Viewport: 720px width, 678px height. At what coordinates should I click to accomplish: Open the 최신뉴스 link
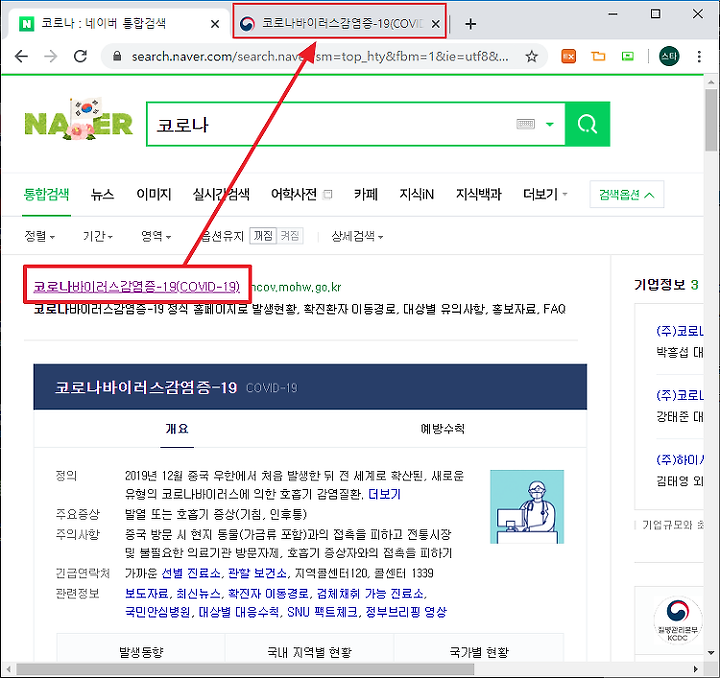198,594
